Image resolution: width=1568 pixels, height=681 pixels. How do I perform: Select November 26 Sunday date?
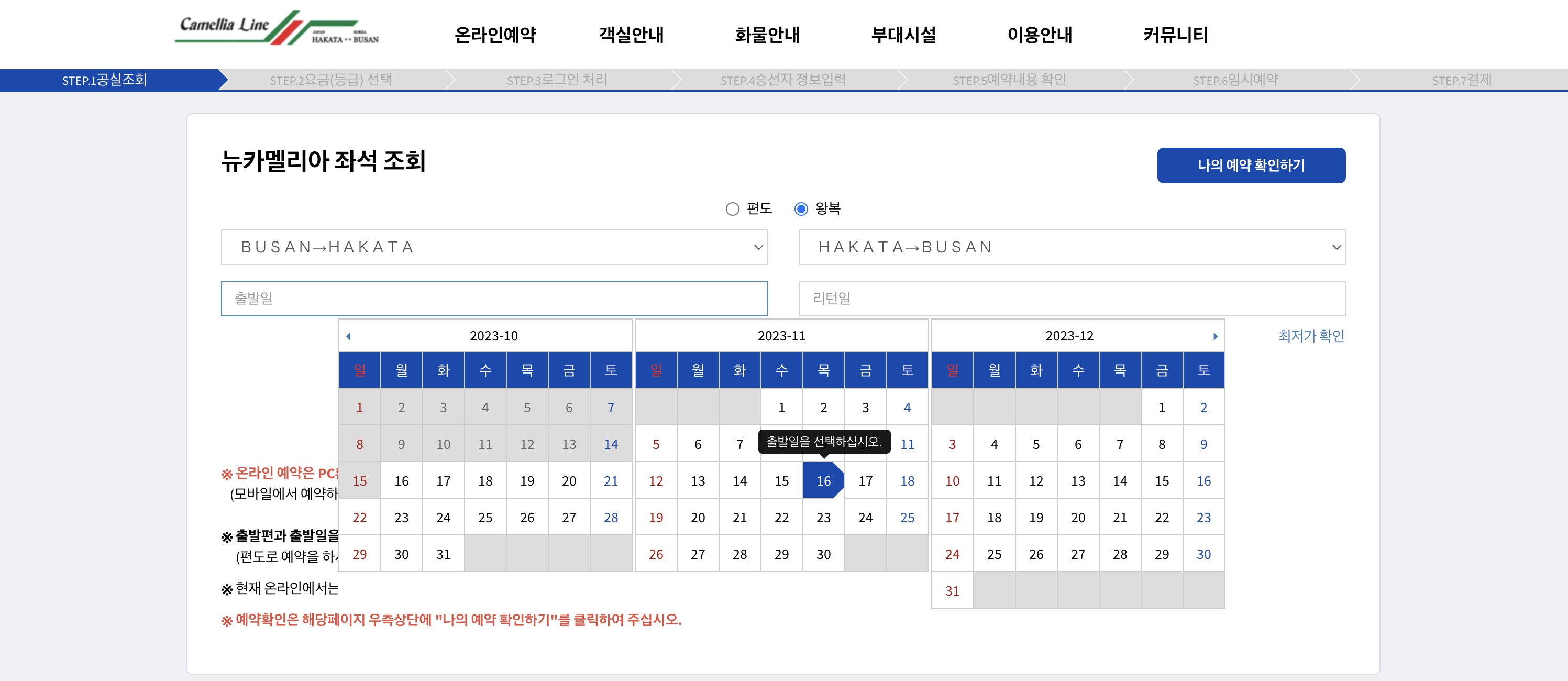coord(656,554)
